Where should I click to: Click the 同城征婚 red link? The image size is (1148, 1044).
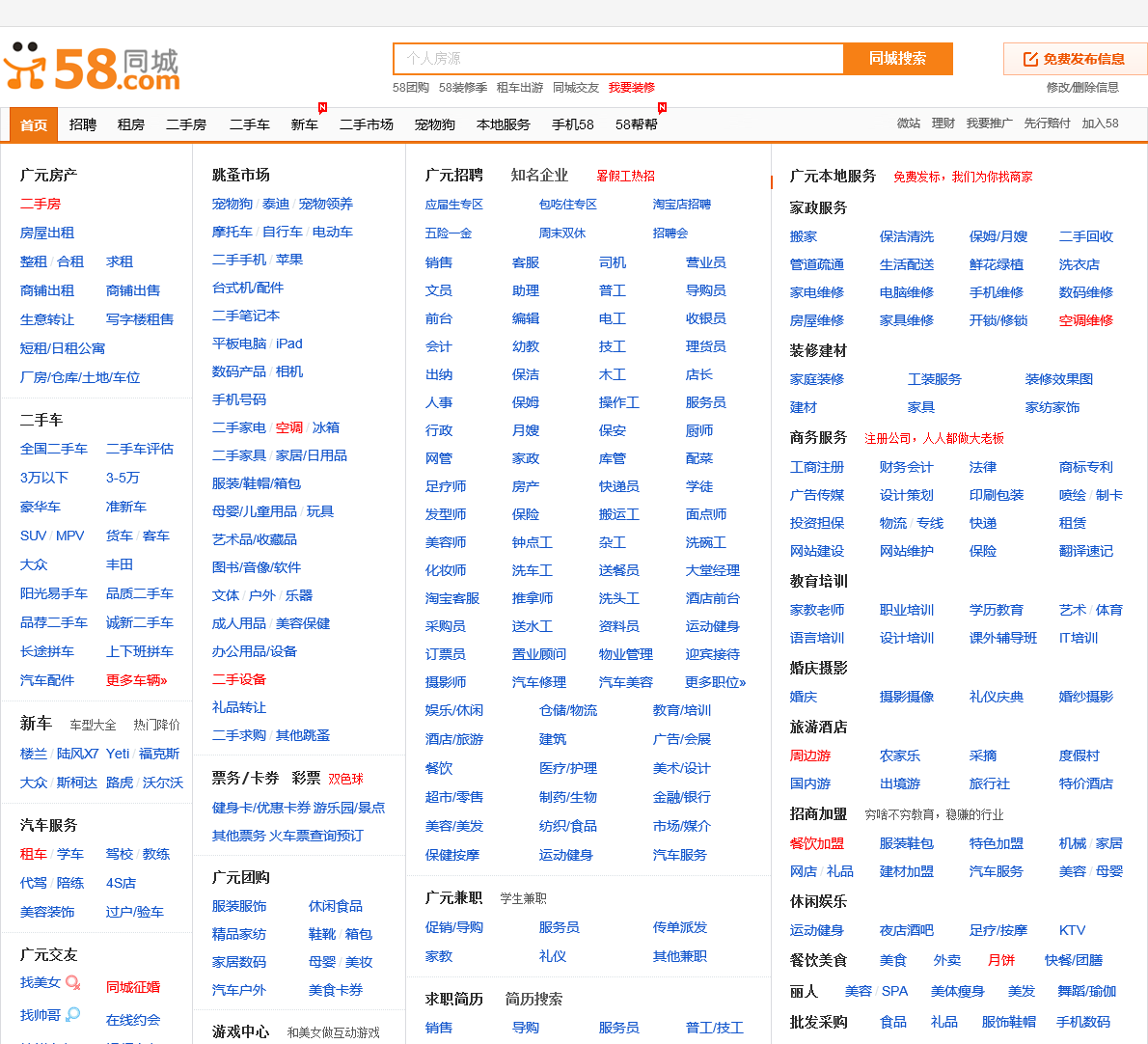click(133, 988)
